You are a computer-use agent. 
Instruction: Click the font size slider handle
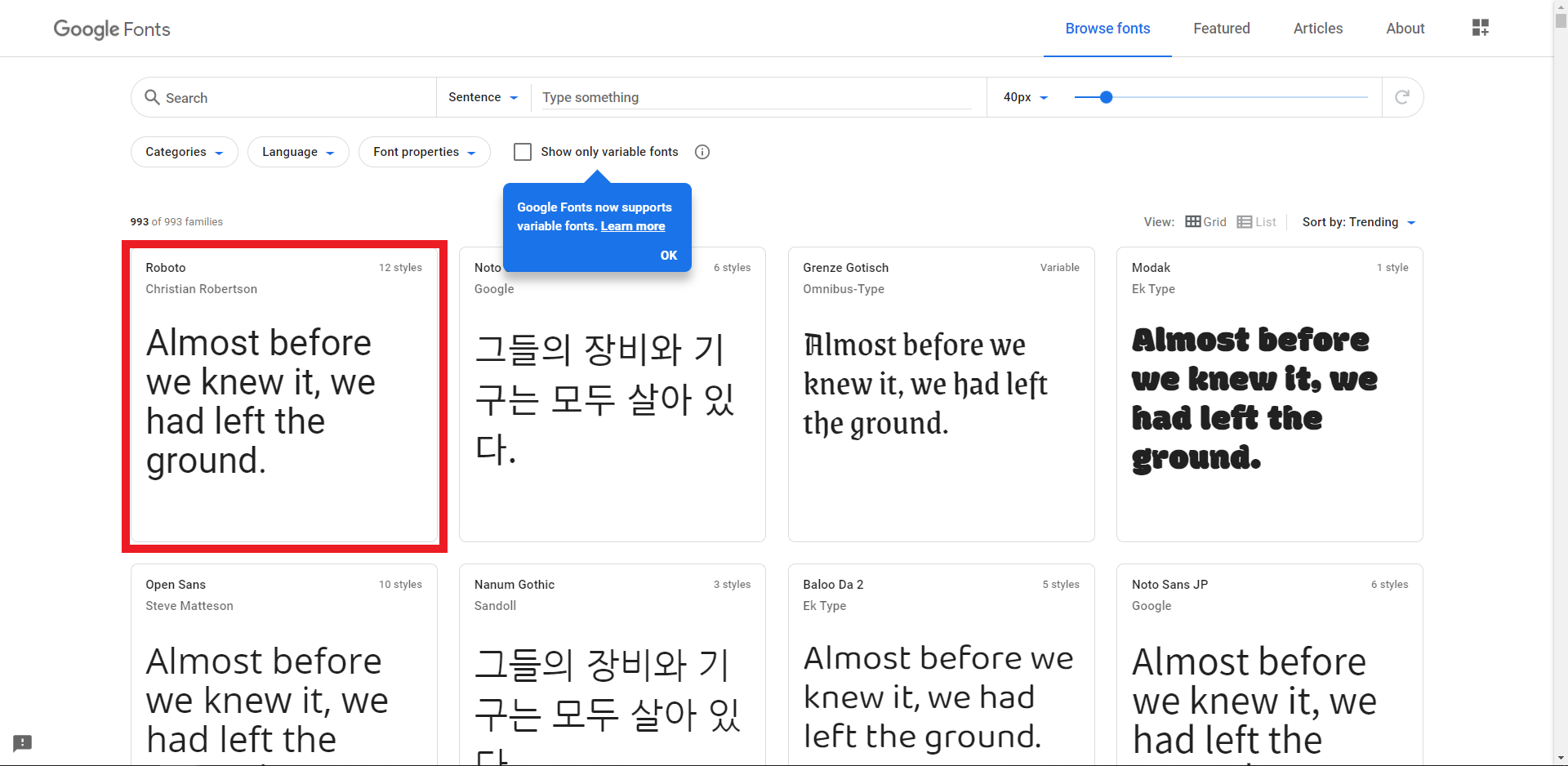1107,97
